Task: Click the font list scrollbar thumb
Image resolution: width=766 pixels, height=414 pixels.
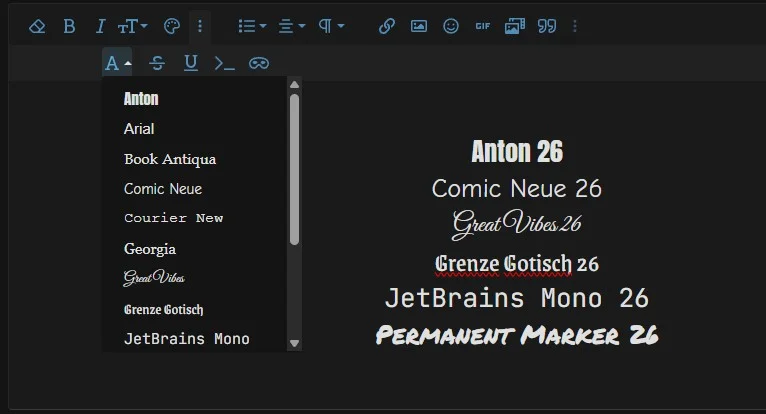Action: click(294, 169)
